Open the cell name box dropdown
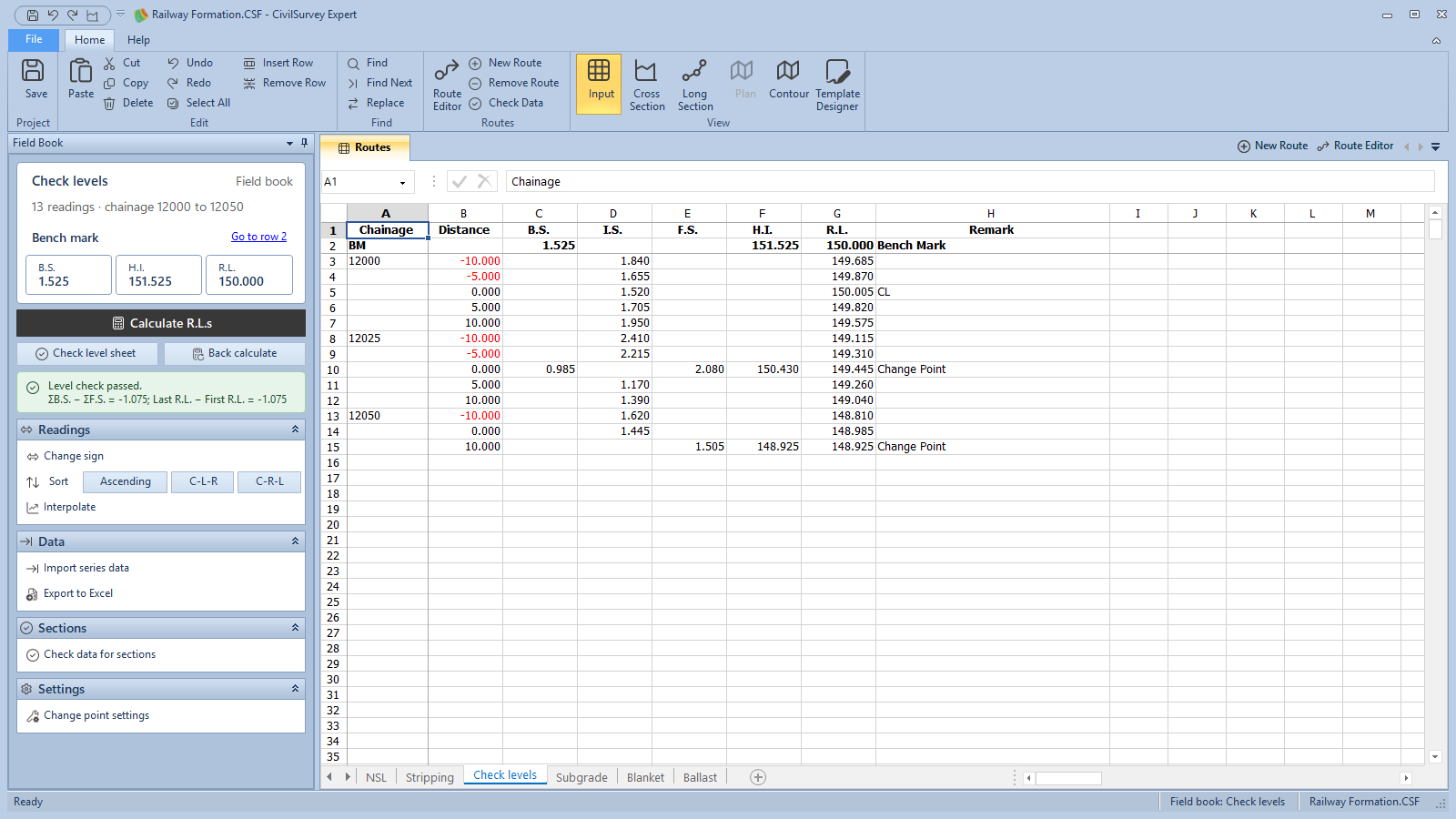 pos(402,182)
